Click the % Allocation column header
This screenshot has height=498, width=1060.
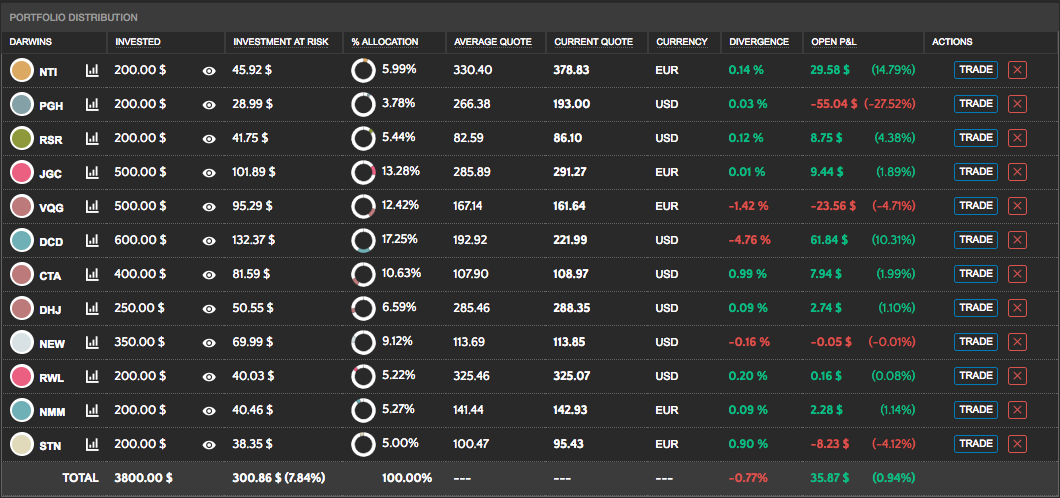point(385,42)
